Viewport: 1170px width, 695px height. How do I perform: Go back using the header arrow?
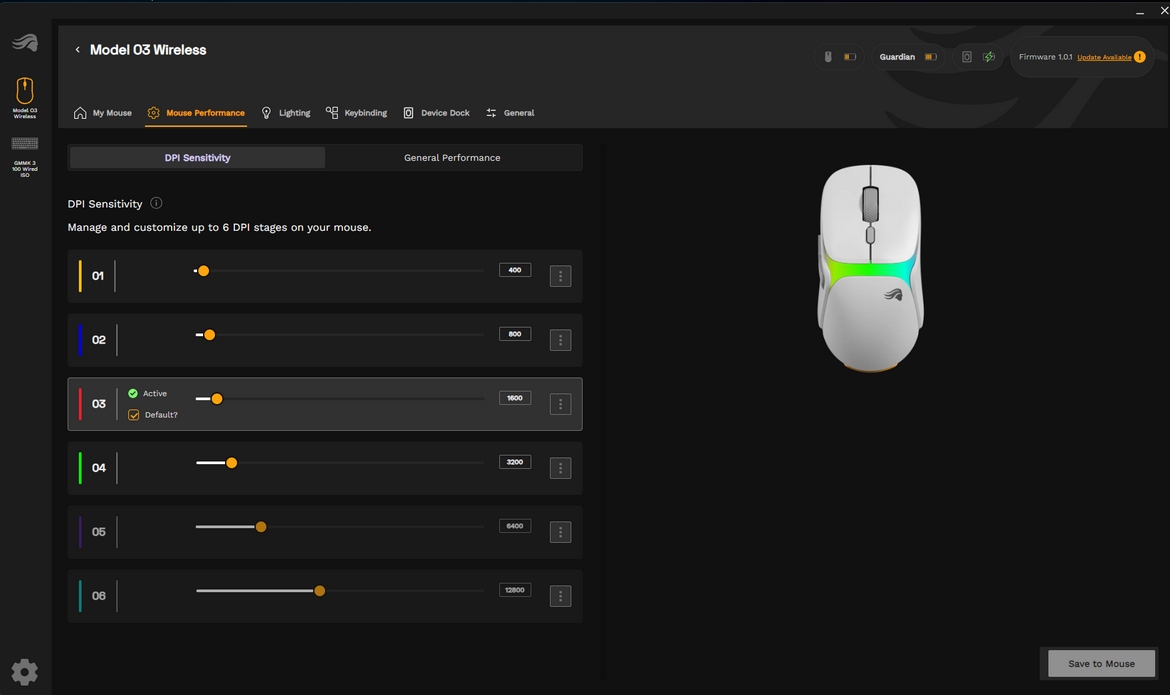pos(78,50)
